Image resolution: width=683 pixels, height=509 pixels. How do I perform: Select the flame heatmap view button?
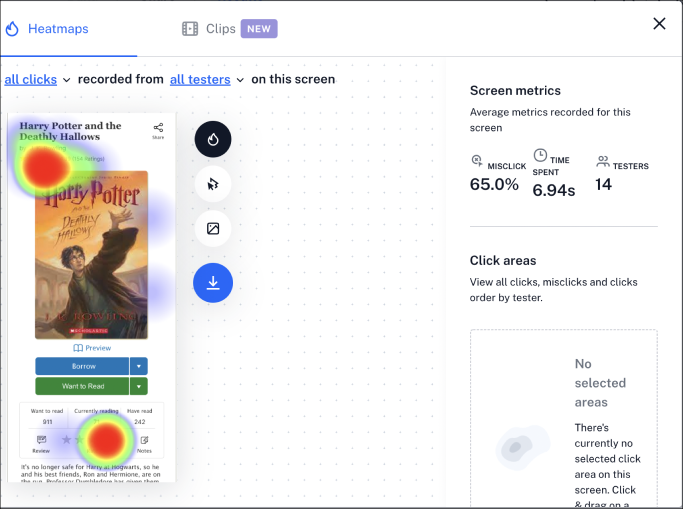click(x=213, y=139)
